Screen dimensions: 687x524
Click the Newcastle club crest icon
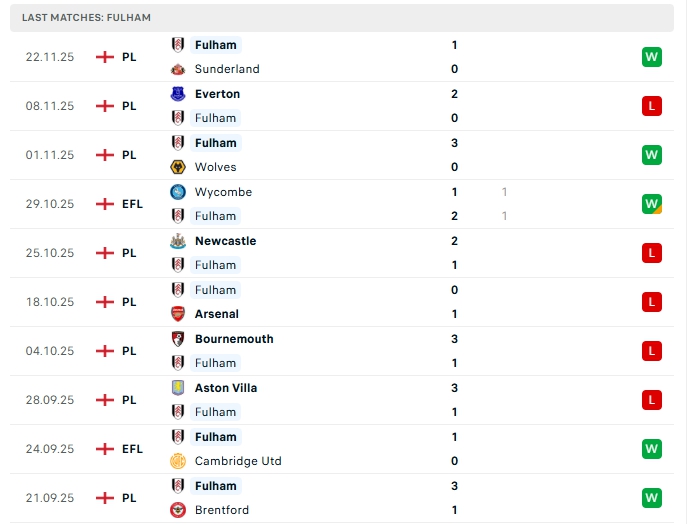pos(178,241)
